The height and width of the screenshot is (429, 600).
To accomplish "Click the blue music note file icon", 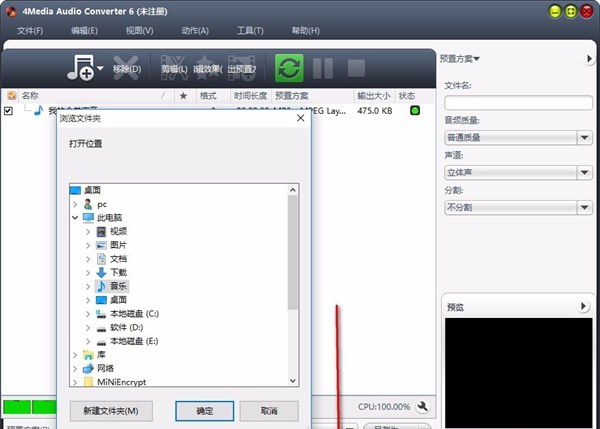I will [x=39, y=110].
